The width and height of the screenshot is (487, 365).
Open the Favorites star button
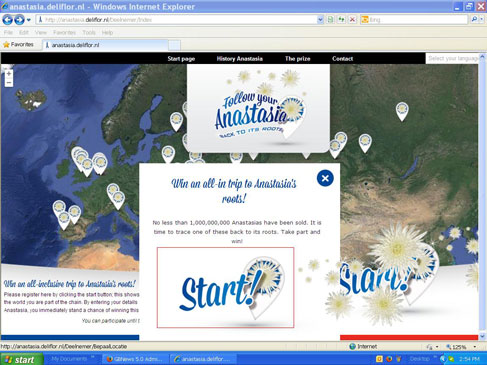[x=18, y=44]
